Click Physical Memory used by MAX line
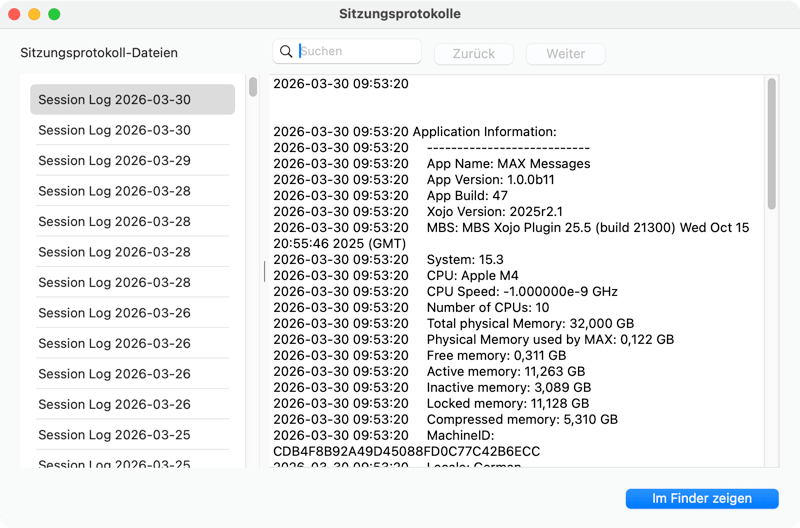 point(473,340)
